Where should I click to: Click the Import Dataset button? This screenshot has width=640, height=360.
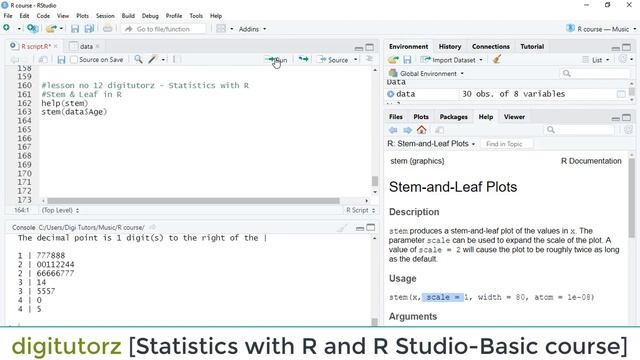(x=452, y=60)
